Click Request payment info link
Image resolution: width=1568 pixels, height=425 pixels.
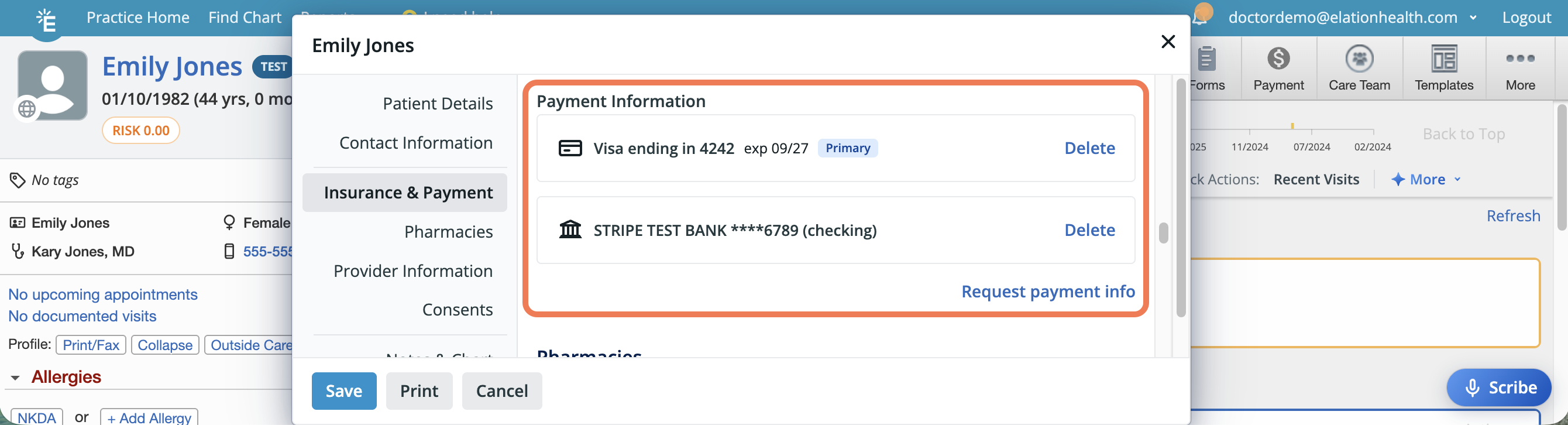[x=1047, y=292]
